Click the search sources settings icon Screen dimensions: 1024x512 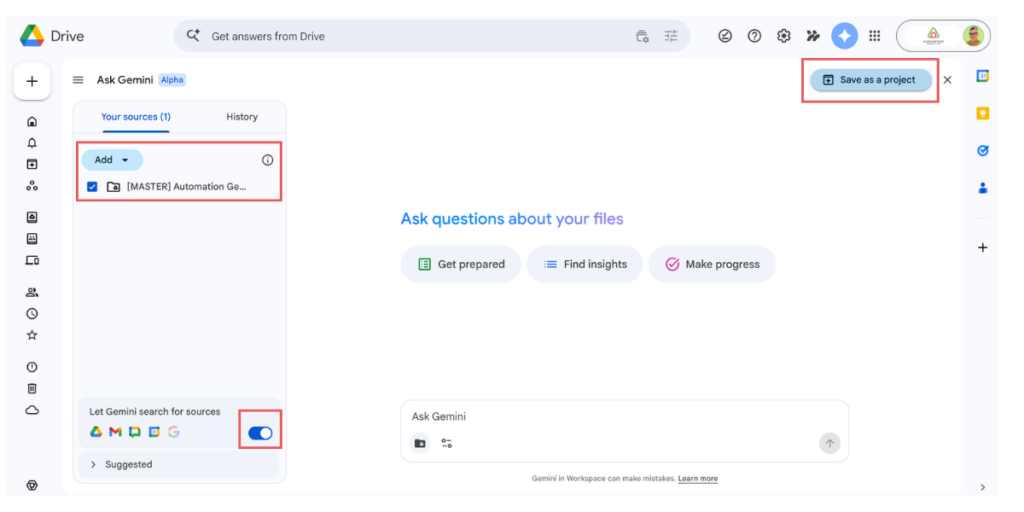coord(643,36)
